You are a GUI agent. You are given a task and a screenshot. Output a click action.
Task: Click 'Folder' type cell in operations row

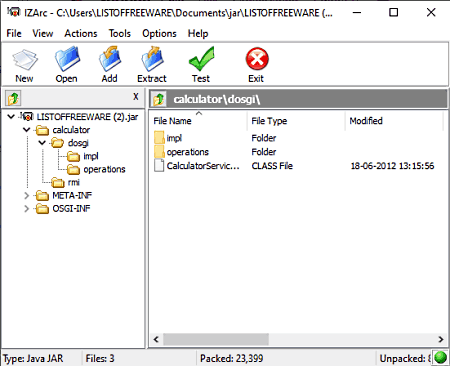click(264, 152)
